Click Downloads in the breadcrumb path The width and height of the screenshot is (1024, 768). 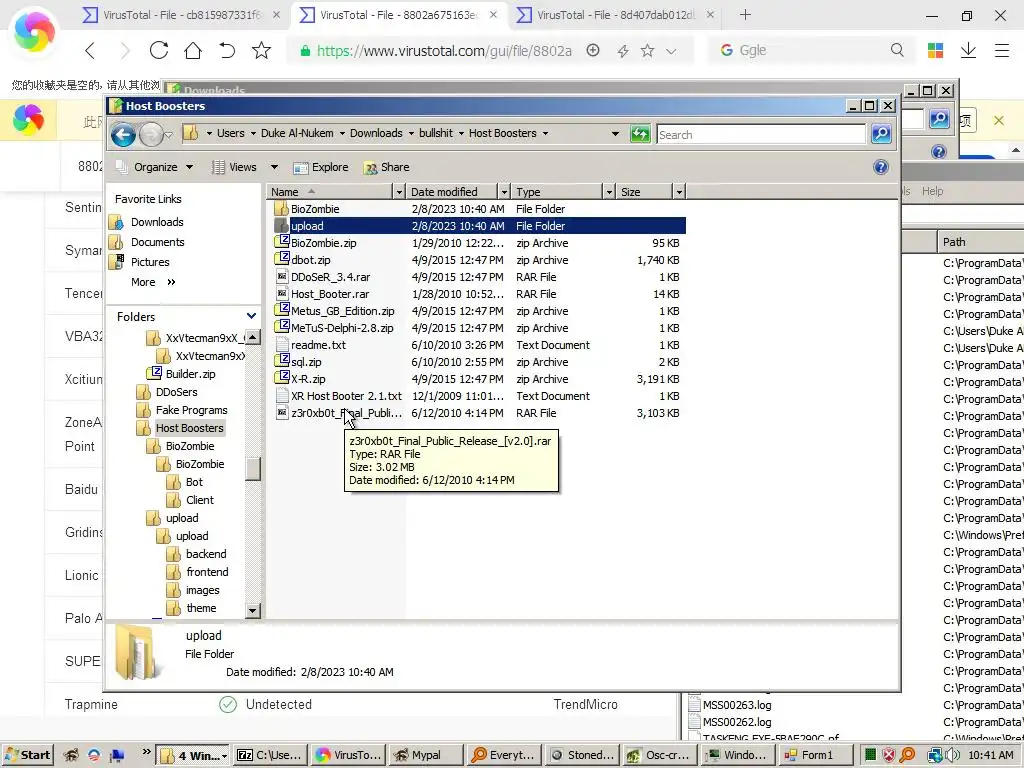pyautogui.click(x=376, y=133)
